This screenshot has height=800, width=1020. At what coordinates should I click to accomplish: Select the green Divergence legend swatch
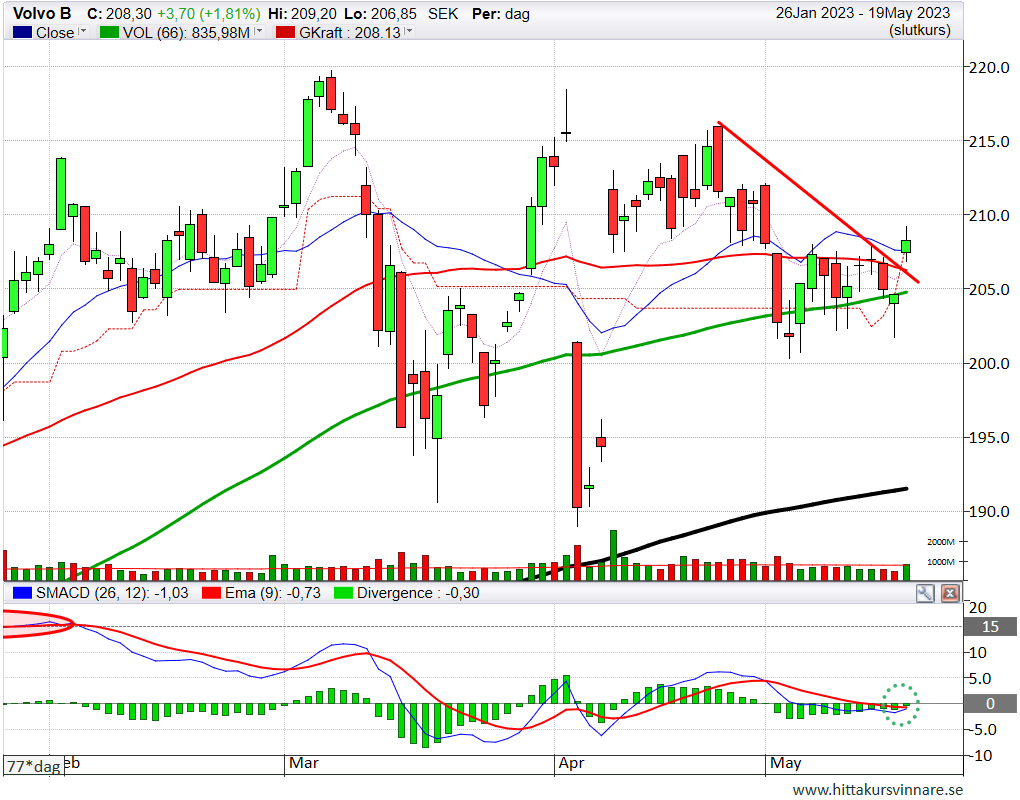coord(343,593)
